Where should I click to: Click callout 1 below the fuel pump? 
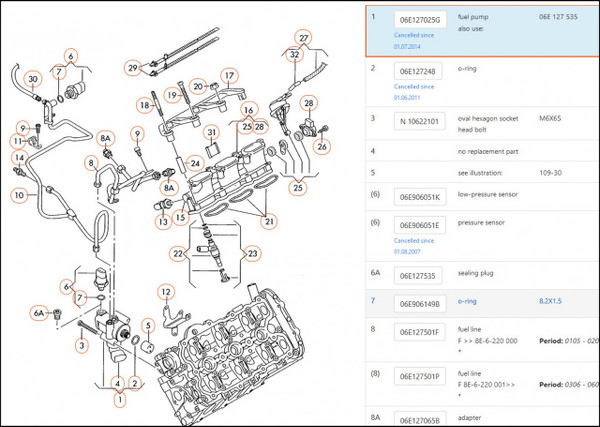tap(119, 400)
